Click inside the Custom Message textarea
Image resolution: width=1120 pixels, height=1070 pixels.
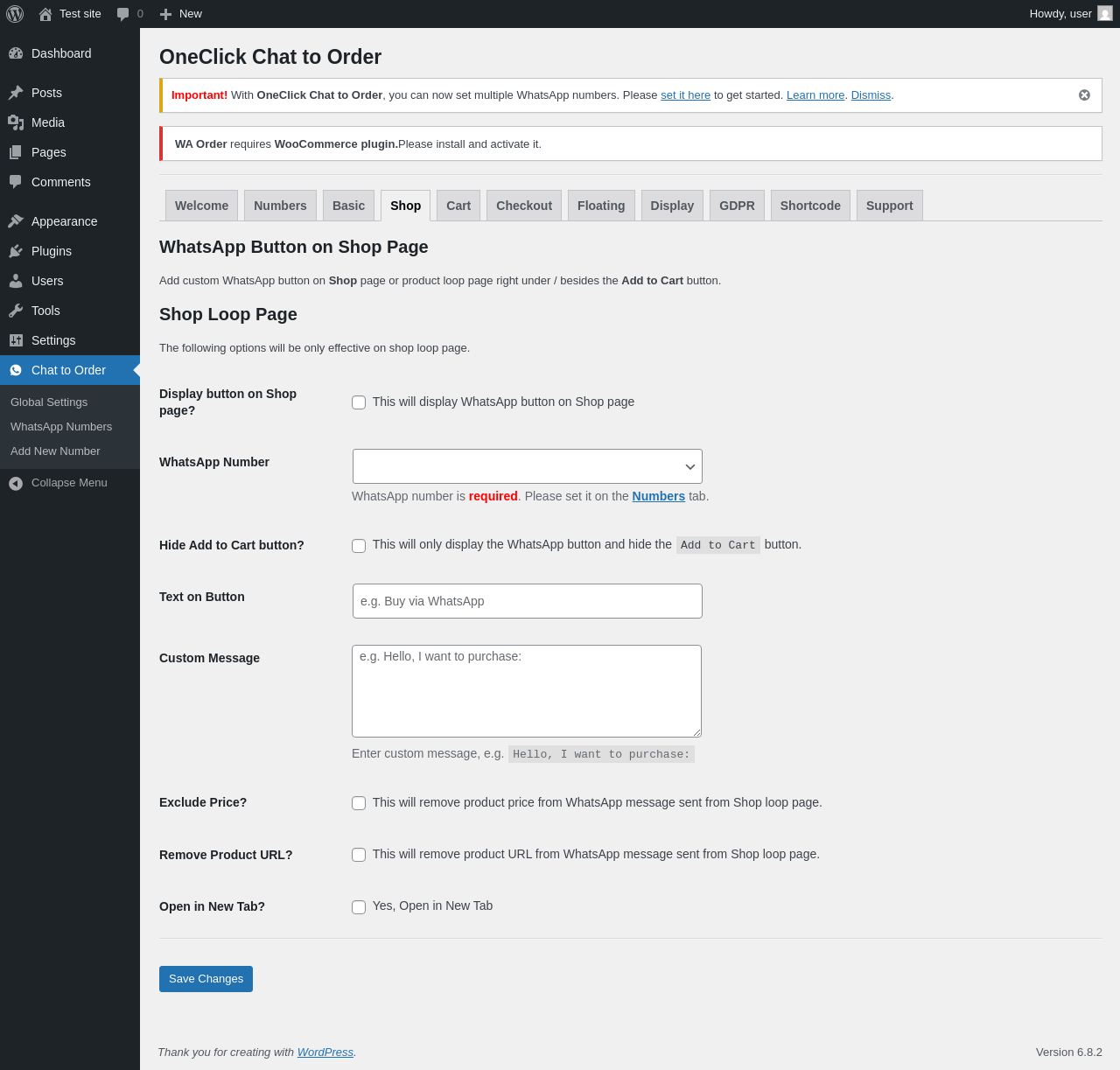[527, 691]
